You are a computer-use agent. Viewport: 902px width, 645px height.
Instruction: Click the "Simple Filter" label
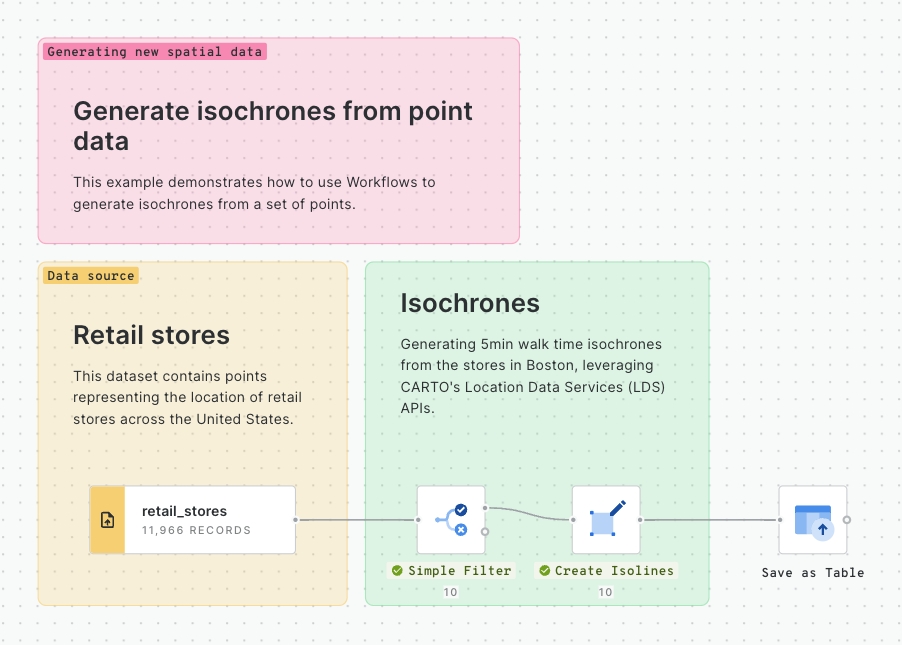(459, 571)
